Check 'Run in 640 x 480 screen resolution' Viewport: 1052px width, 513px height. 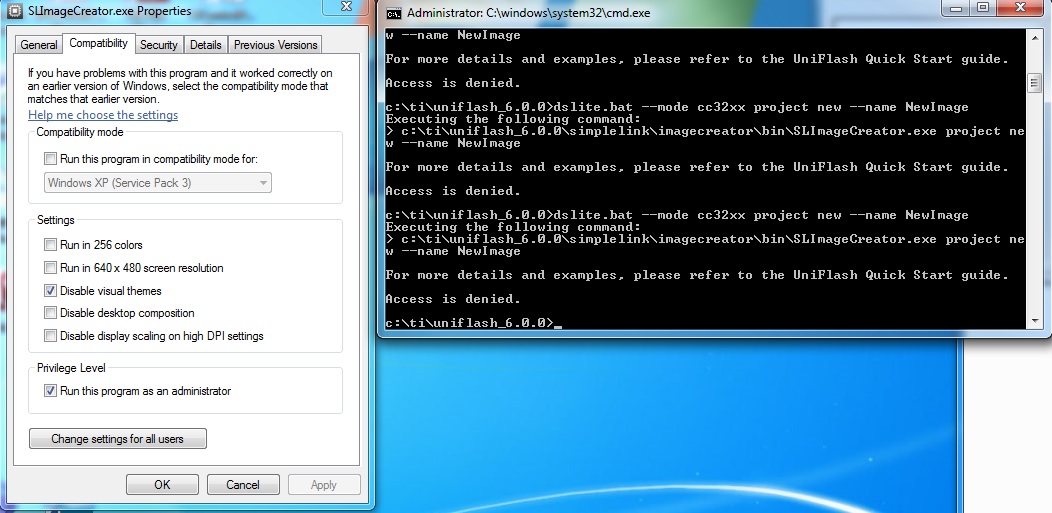coord(50,268)
